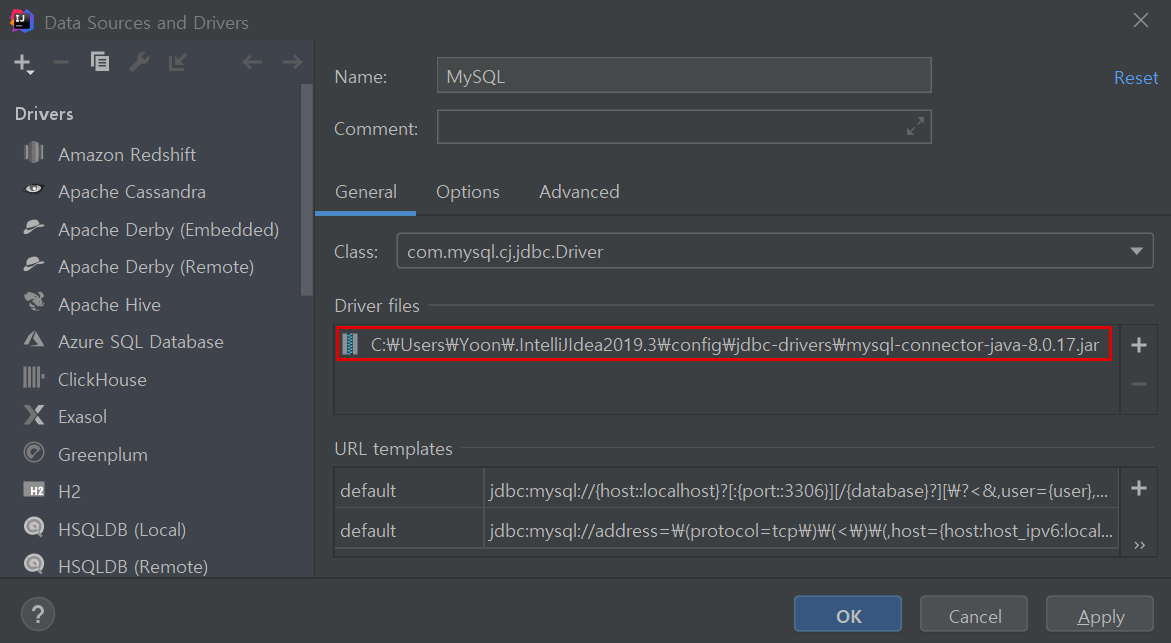The width and height of the screenshot is (1171, 643).
Task: Click the Amazon Redshift icon
Action: [x=34, y=152]
